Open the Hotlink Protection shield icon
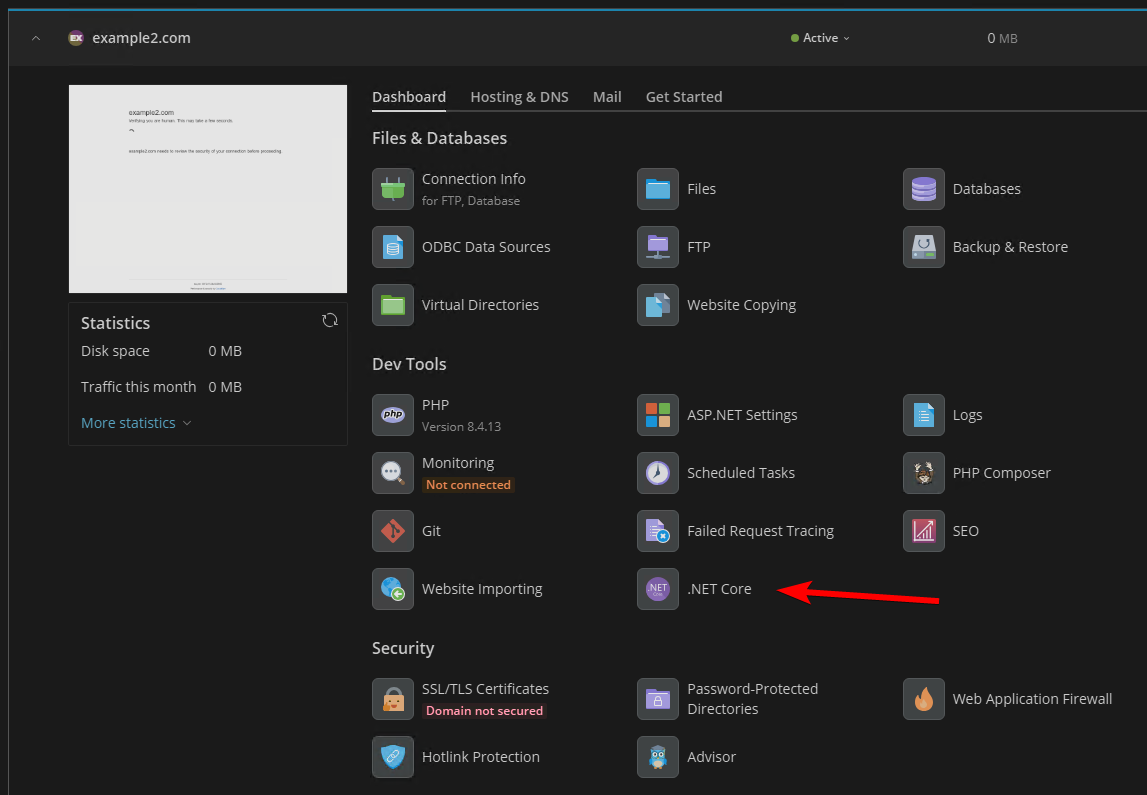The width and height of the screenshot is (1147, 795). (x=392, y=757)
